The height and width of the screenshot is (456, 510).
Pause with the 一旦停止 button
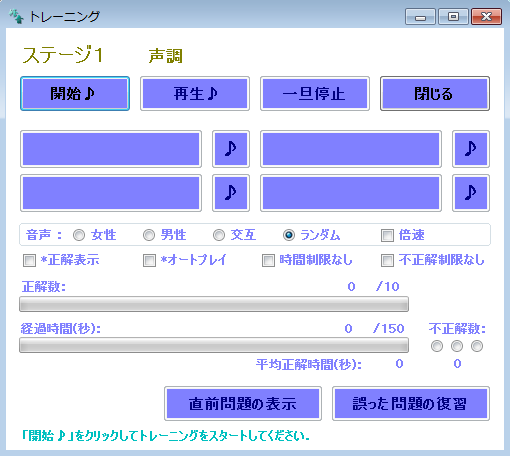point(315,93)
